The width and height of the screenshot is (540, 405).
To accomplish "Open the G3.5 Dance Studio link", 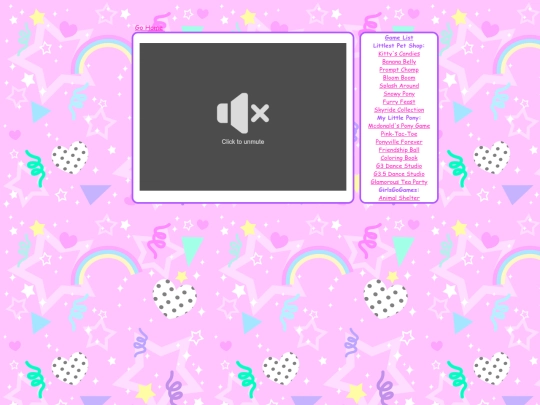I will coord(399,174).
